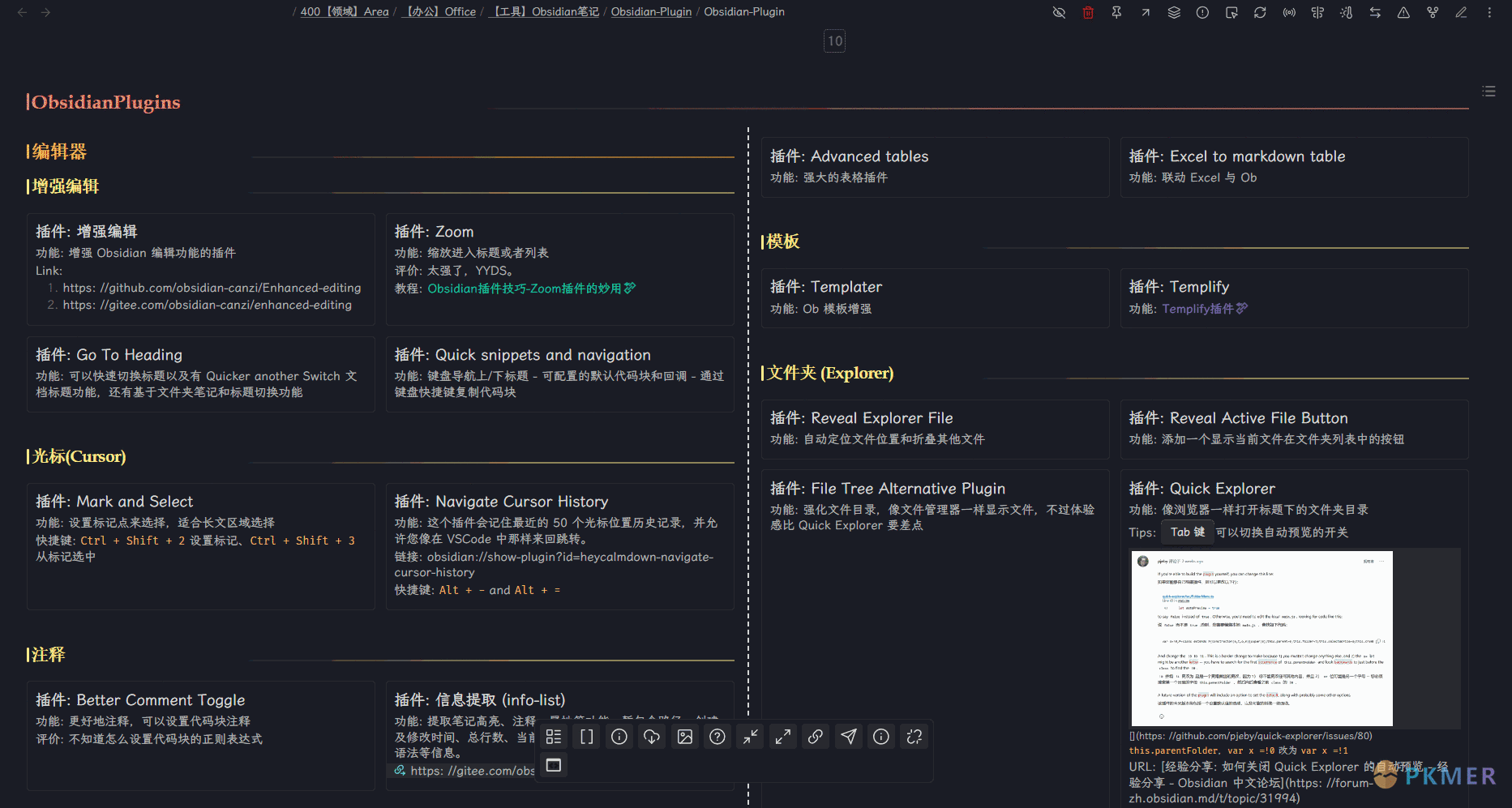
Task: Select card title '插件: Excel to markdown table'
Action: 1237,156
